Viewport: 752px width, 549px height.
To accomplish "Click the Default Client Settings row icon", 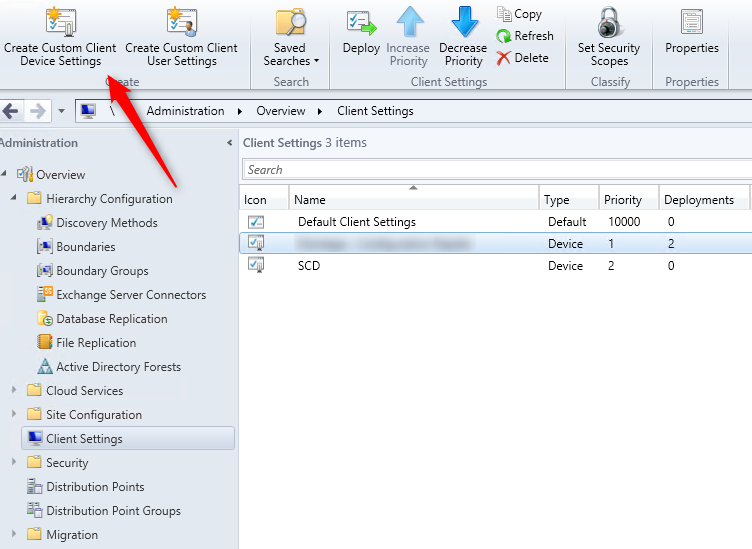I will [x=256, y=222].
